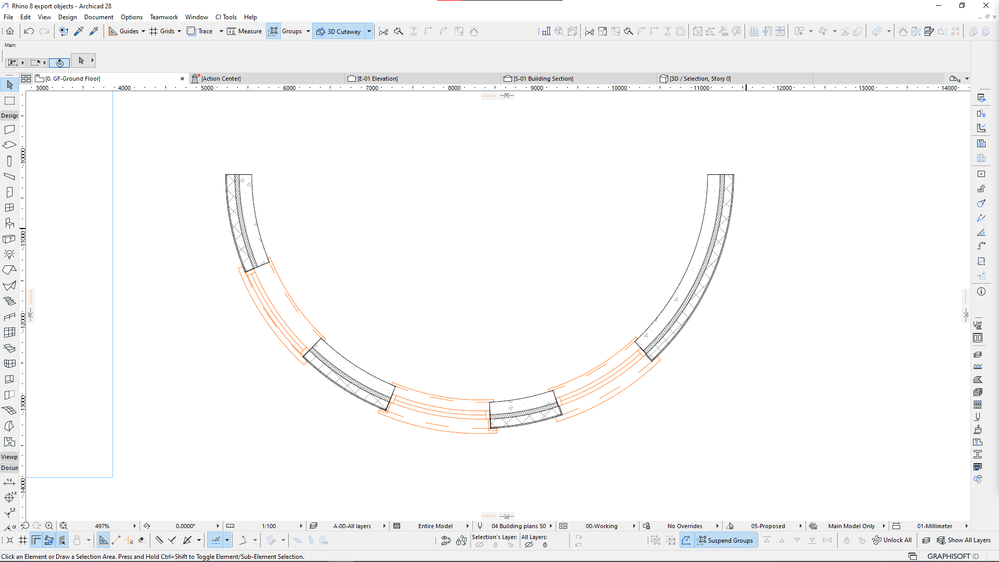Toggle the Guides button

coord(124,31)
